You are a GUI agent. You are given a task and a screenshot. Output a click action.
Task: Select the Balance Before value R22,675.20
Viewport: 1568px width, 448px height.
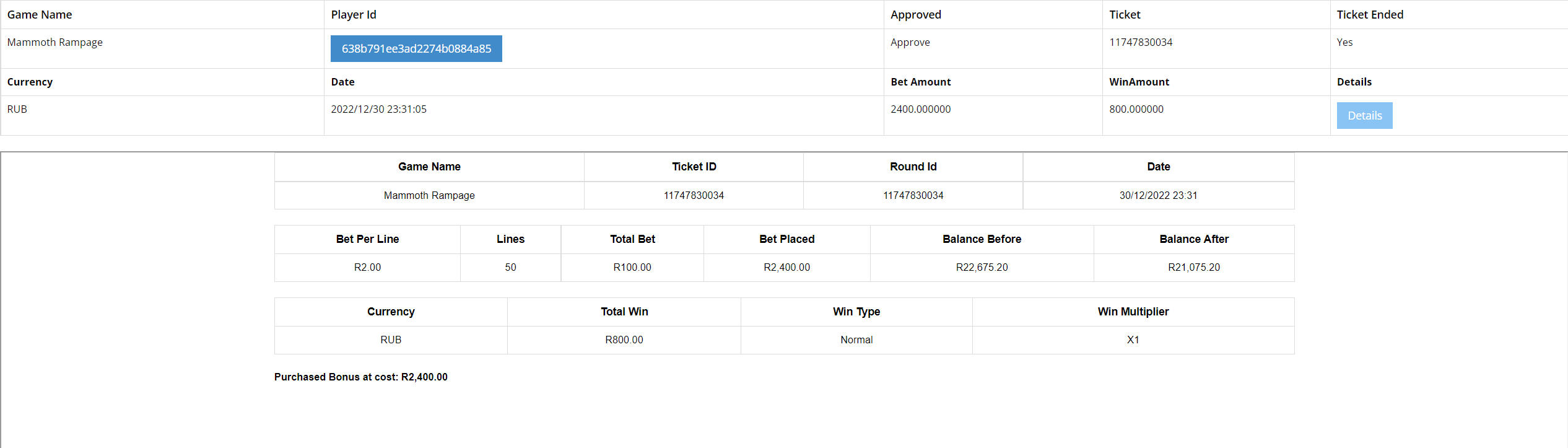coord(982,267)
